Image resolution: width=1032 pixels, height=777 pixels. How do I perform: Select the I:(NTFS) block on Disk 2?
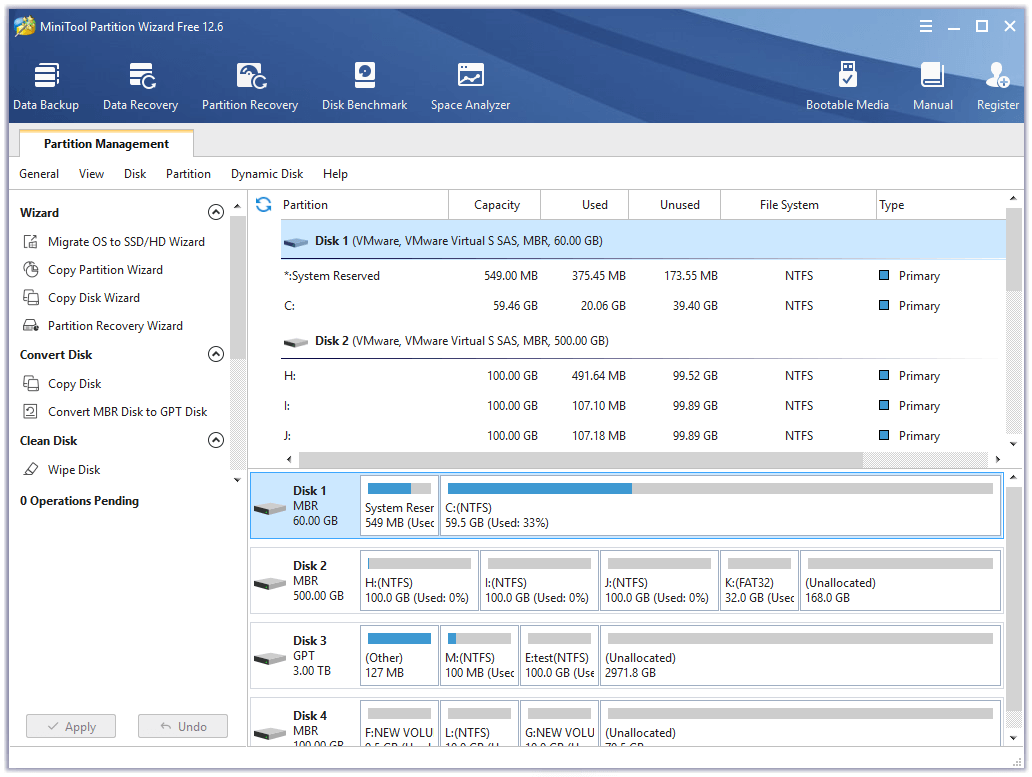[539, 581]
